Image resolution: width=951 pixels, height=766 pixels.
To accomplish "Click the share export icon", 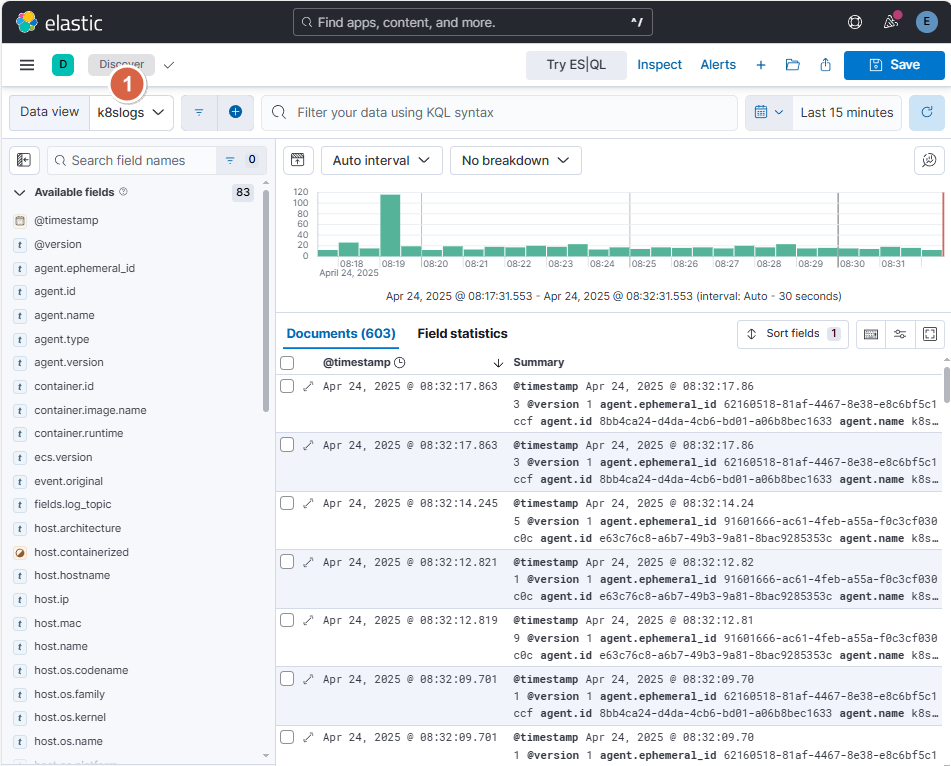I will (x=825, y=65).
